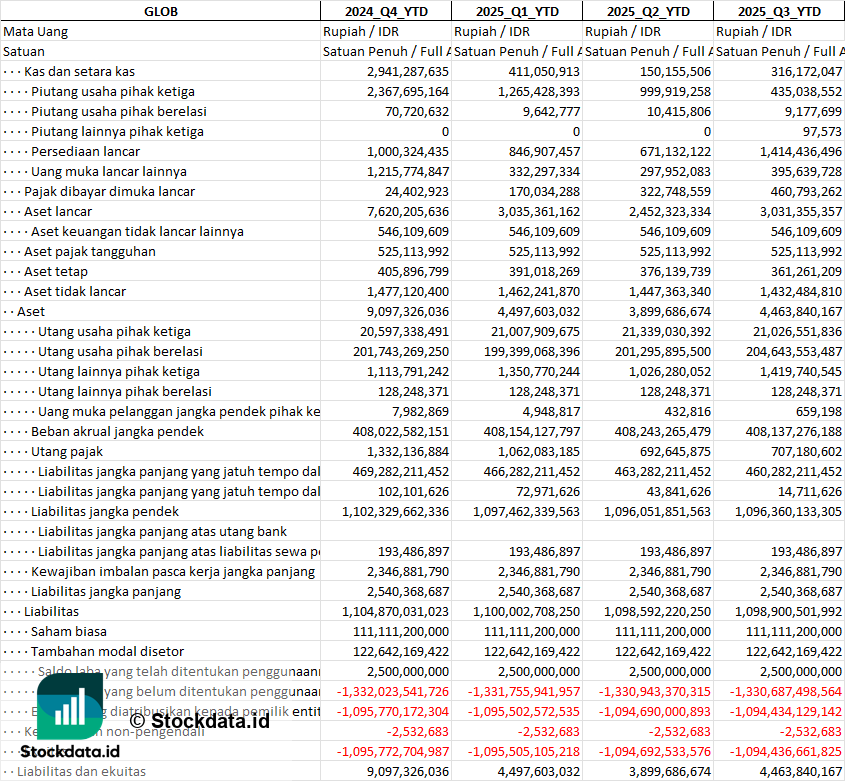Click the Mata Uang label cell

[x=35, y=31]
